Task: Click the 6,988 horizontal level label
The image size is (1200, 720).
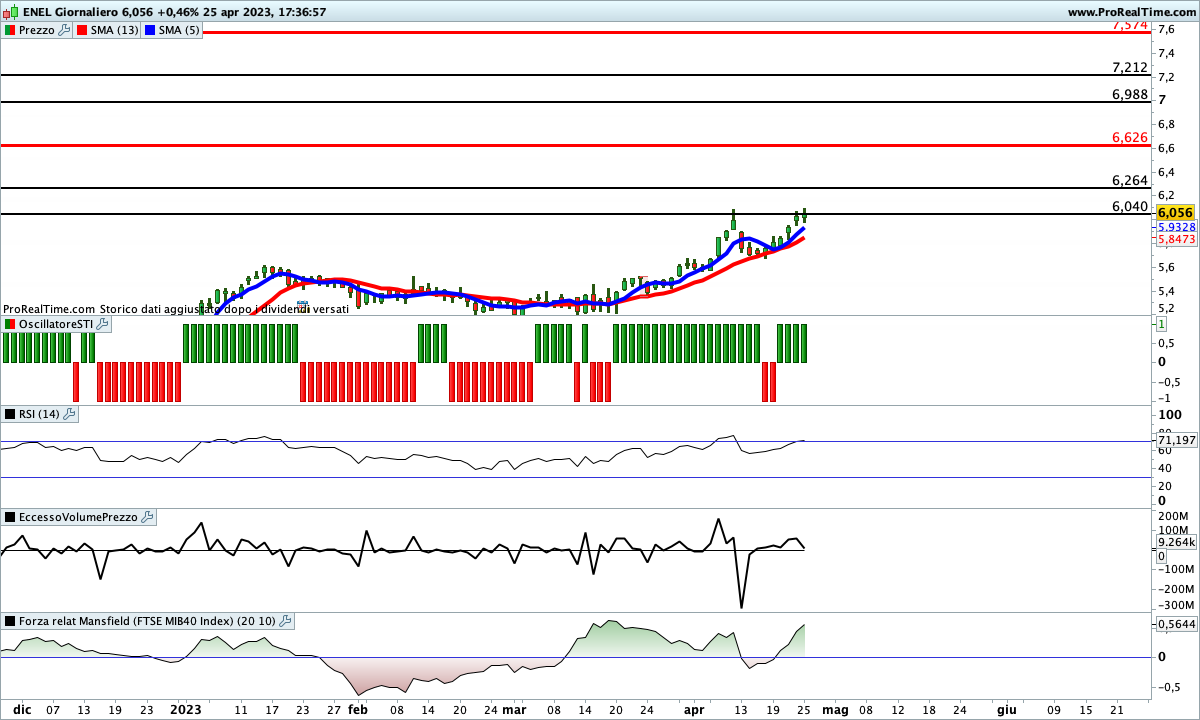Action: pos(1129,94)
